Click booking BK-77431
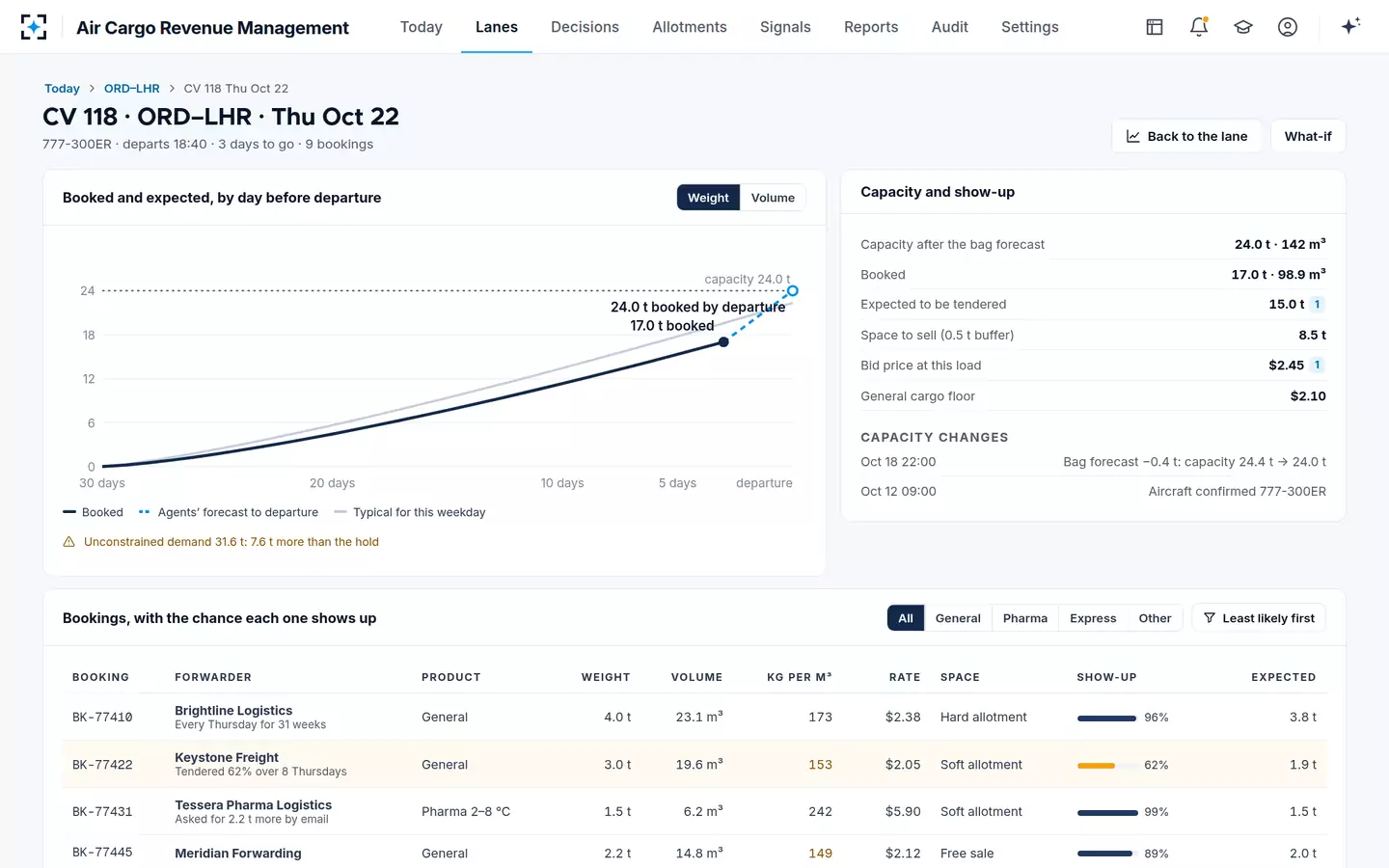This screenshot has height=868, width=1389. (x=102, y=812)
